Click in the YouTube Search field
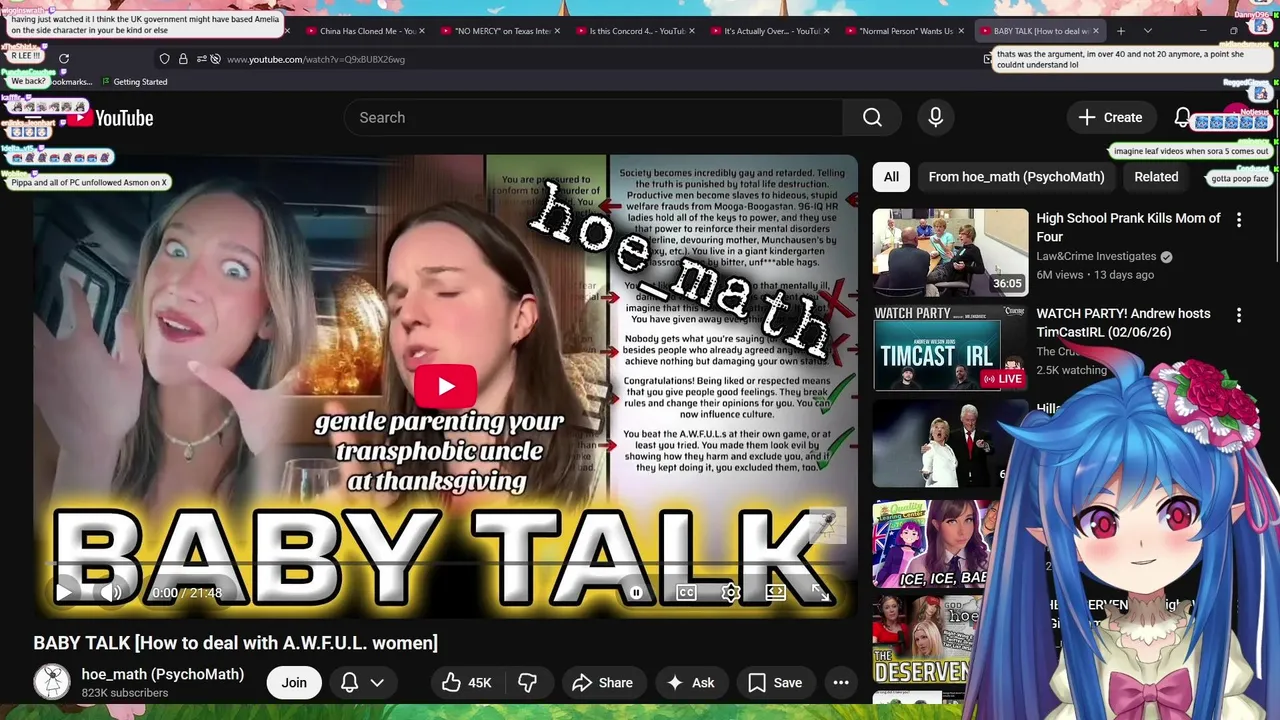The image size is (1280, 720). pos(594,118)
